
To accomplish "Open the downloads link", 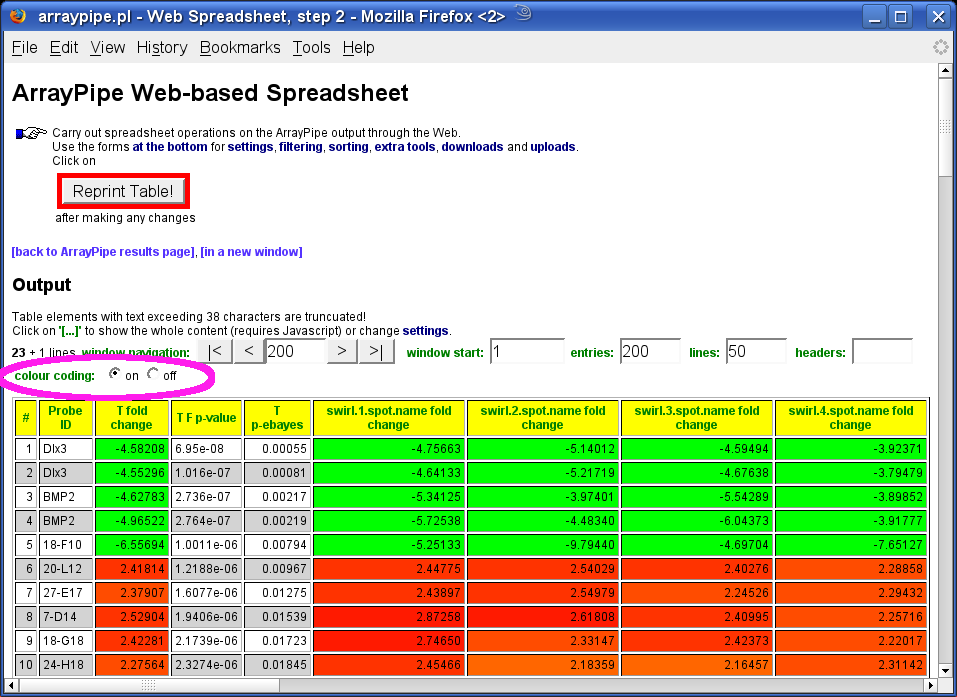I will tap(472, 147).
